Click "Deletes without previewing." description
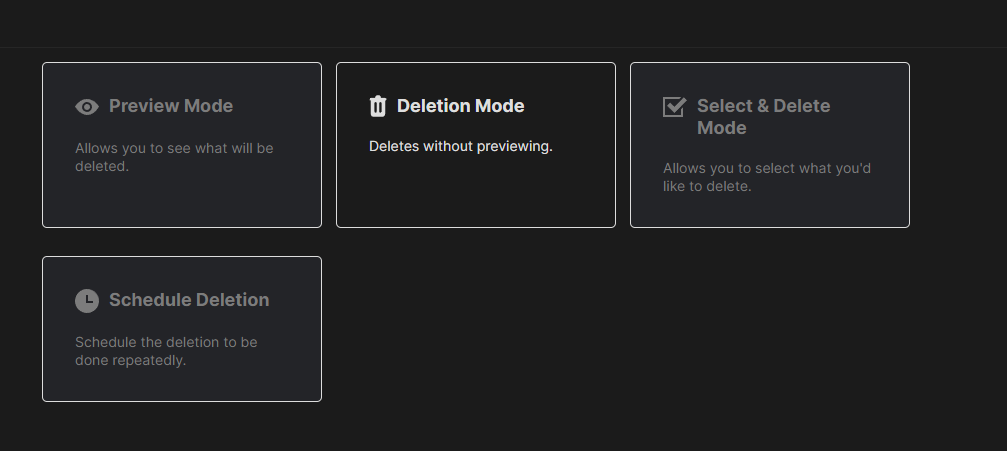Image resolution: width=1007 pixels, height=451 pixels. pos(460,146)
